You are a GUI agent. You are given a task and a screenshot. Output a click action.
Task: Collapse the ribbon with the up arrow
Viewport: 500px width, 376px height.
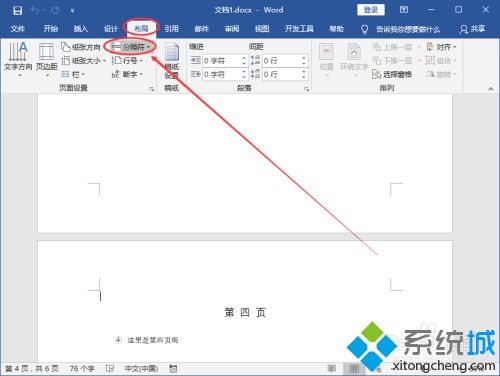[x=491, y=89]
